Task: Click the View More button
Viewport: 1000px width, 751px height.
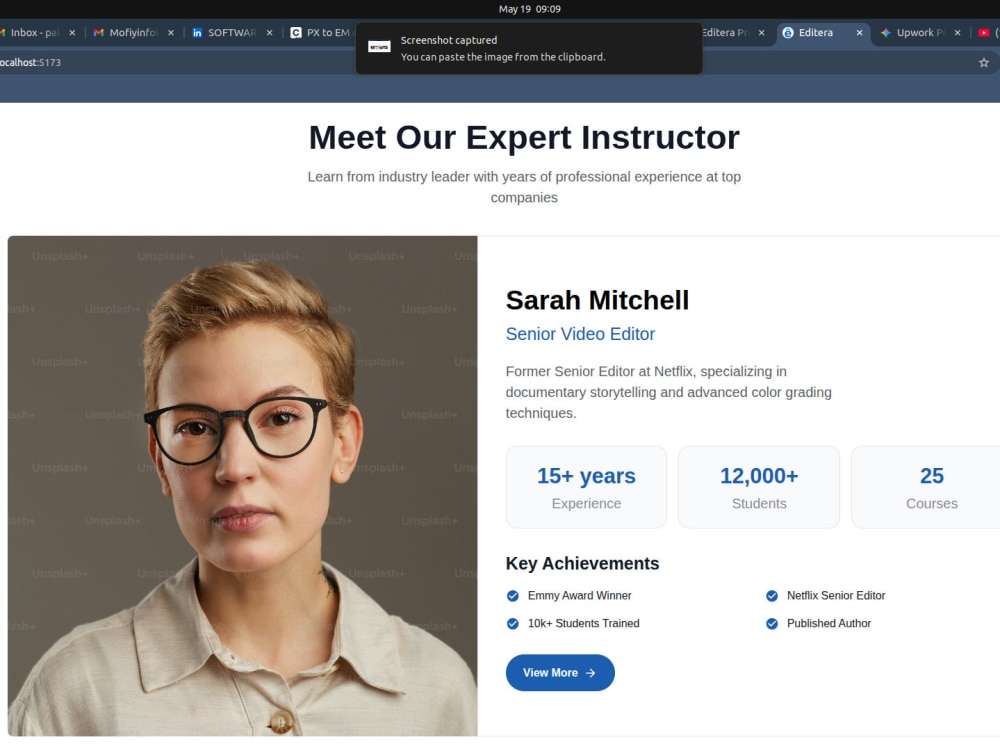Action: point(560,673)
